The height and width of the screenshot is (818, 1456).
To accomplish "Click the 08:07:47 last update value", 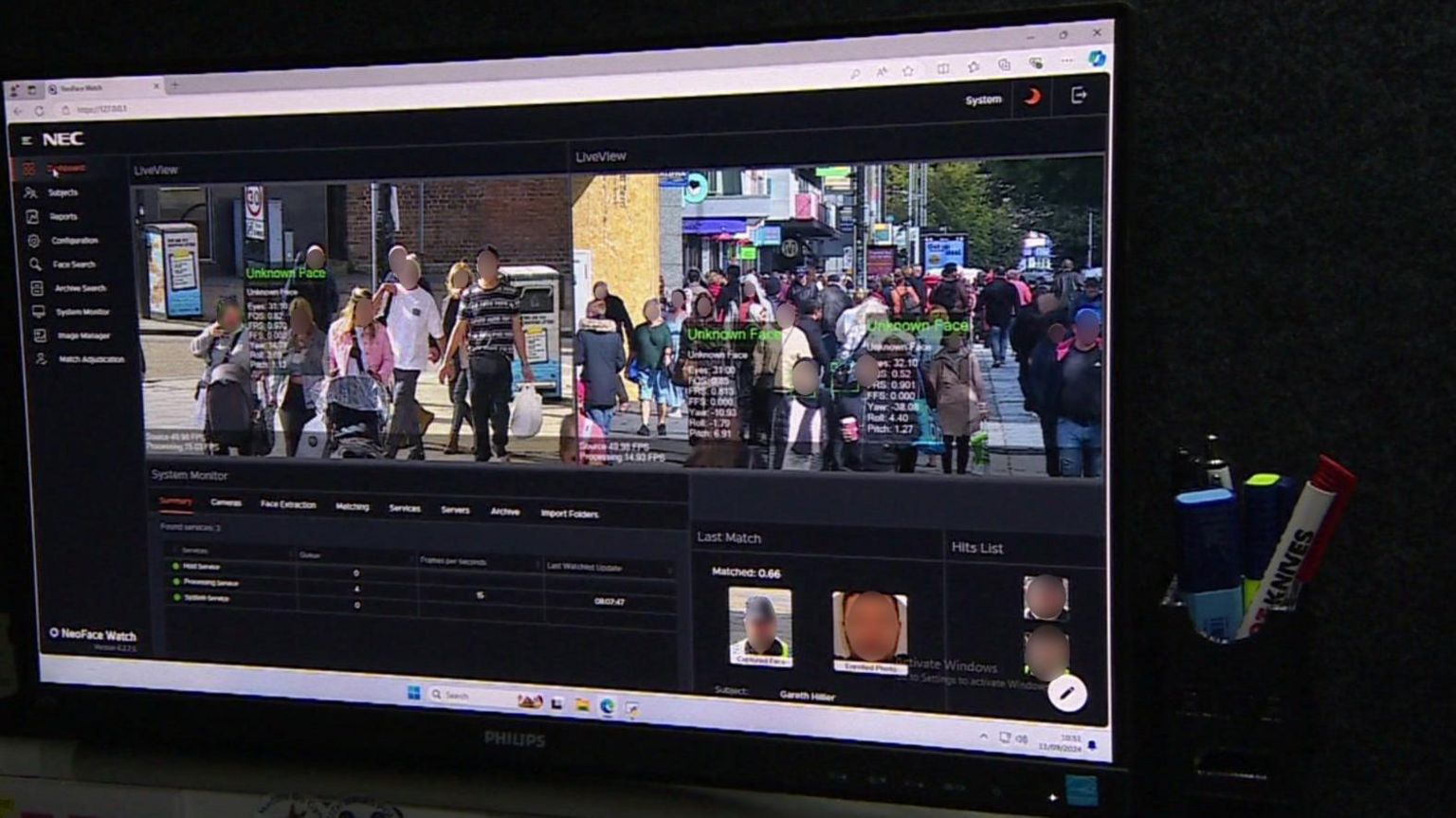I will point(609,602).
